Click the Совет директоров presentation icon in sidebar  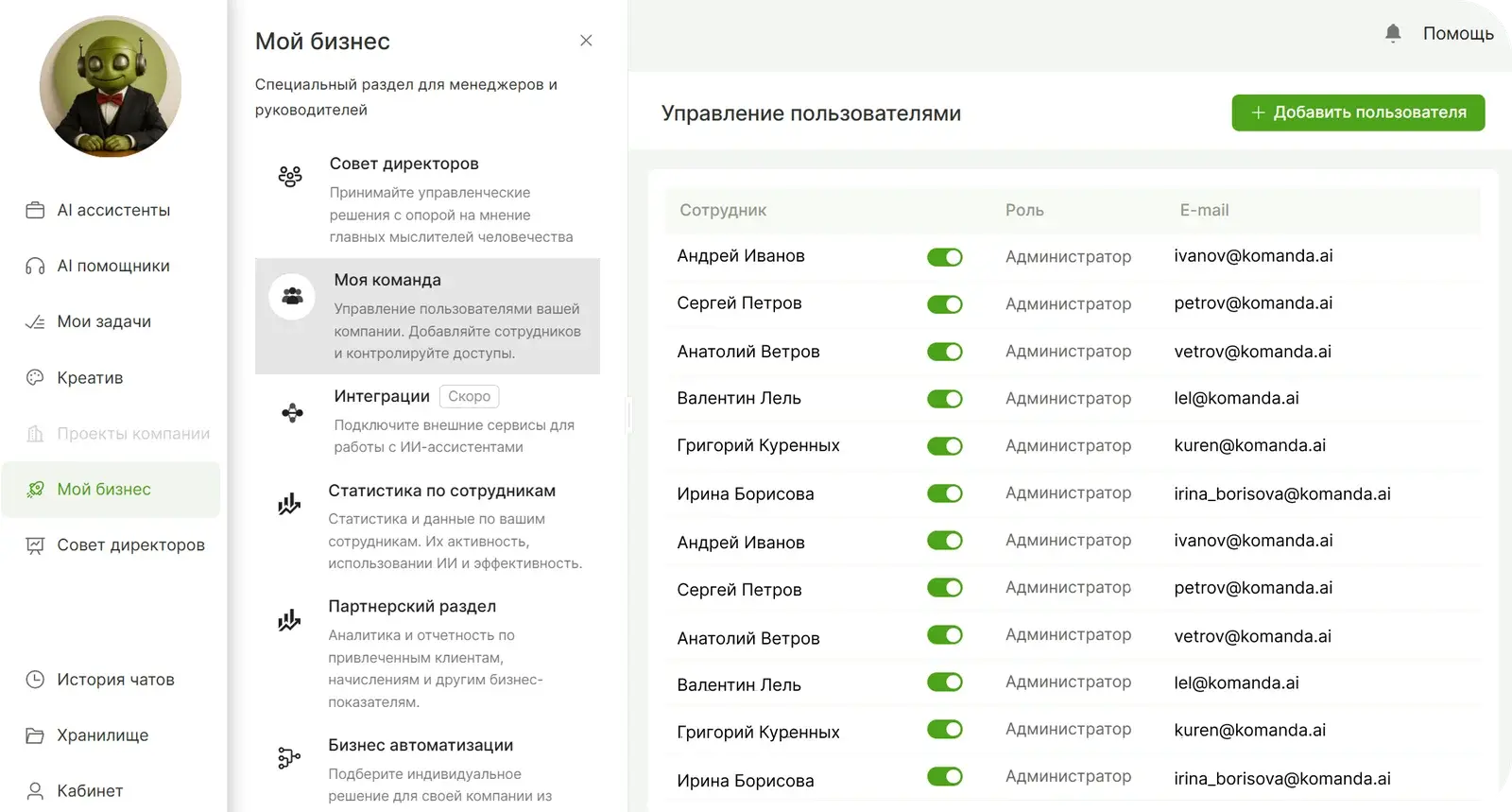coord(35,544)
